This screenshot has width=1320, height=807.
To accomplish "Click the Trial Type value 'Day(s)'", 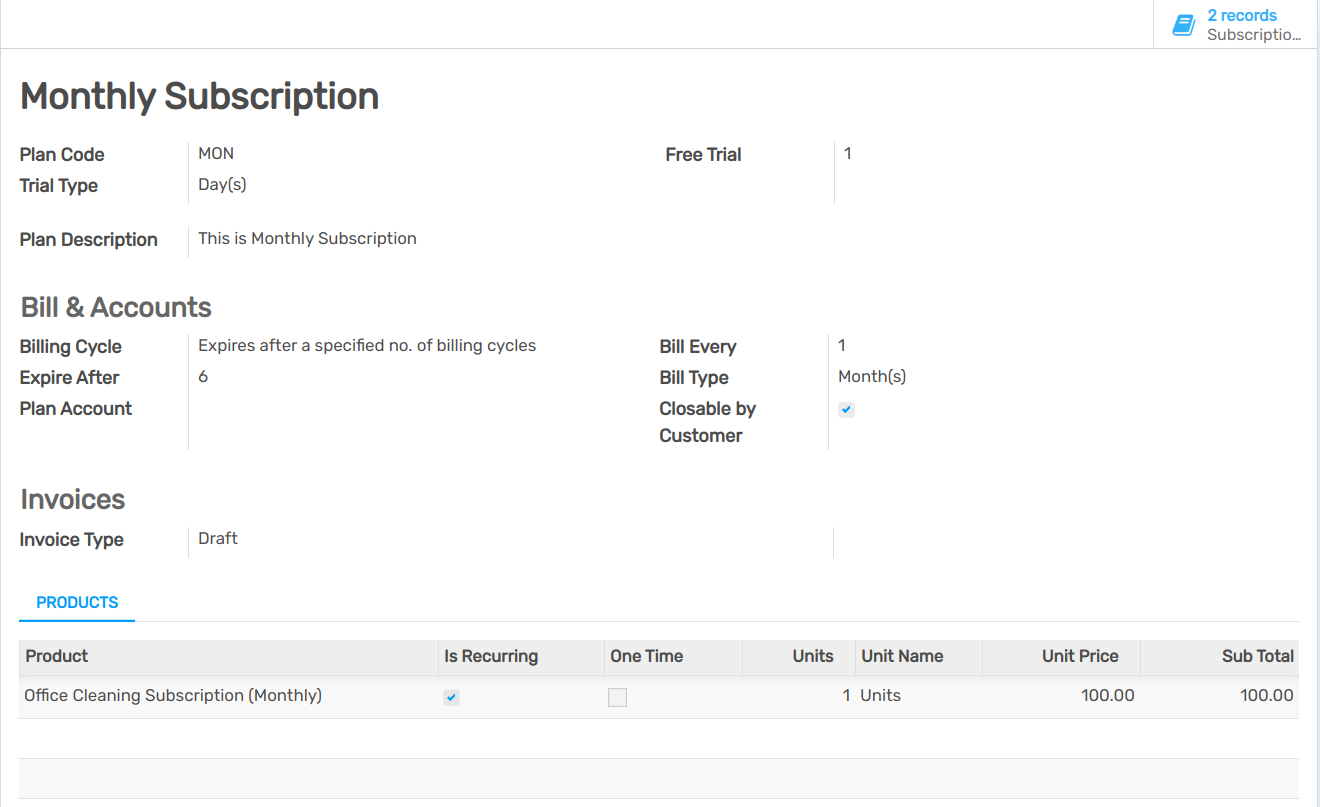I will point(221,184).
